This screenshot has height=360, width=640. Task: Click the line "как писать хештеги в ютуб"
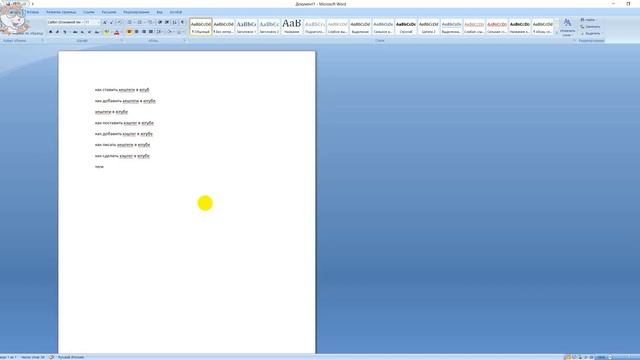click(122, 145)
